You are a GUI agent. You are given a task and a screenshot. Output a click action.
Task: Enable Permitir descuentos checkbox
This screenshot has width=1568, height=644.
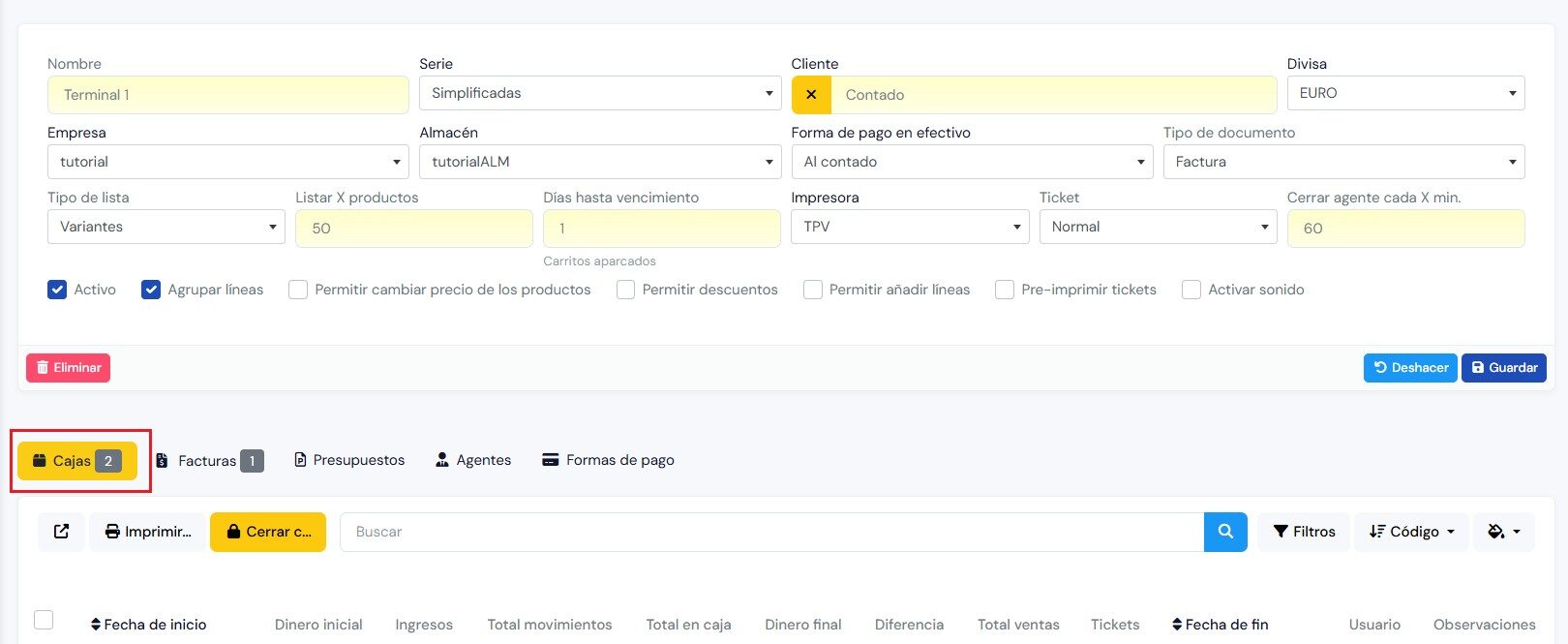pyautogui.click(x=626, y=290)
